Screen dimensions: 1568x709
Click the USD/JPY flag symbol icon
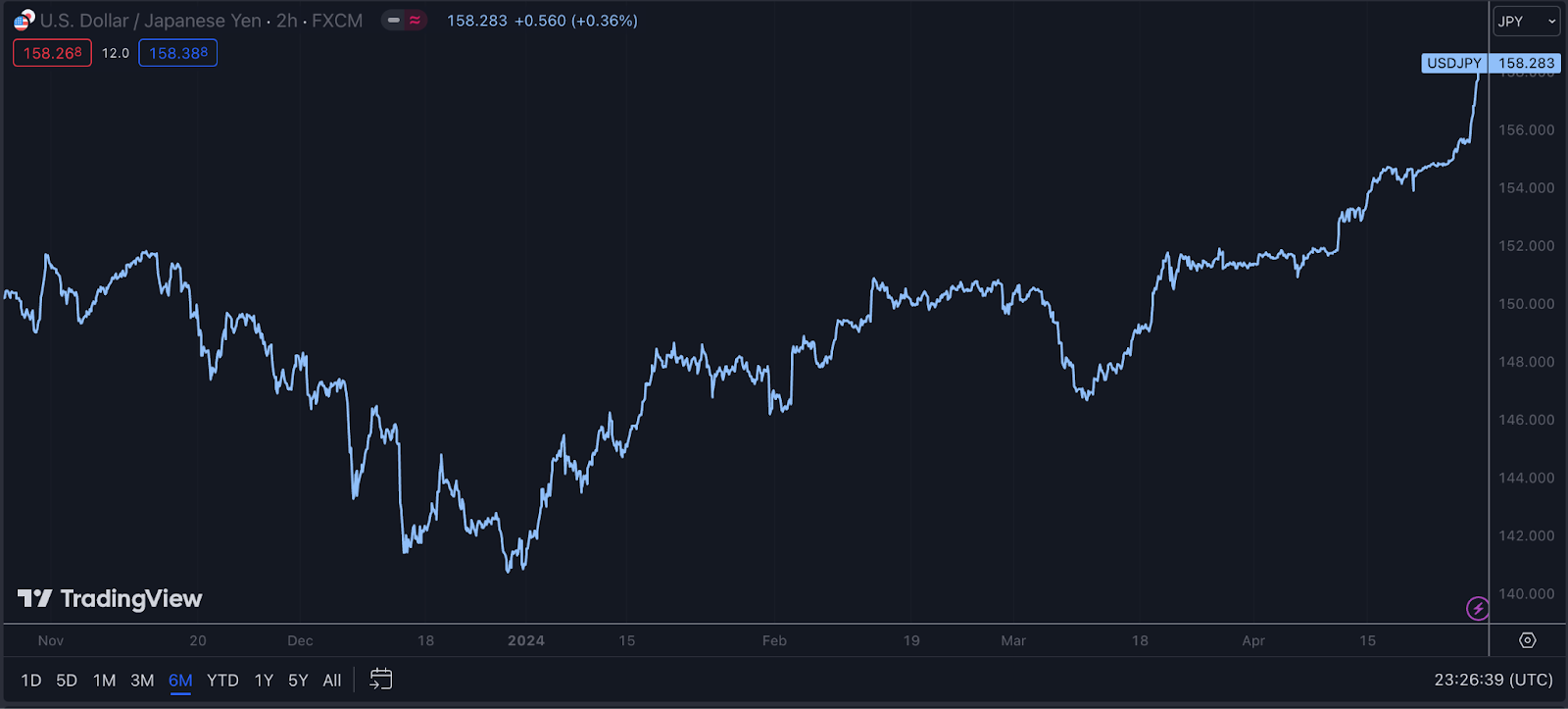click(x=24, y=20)
